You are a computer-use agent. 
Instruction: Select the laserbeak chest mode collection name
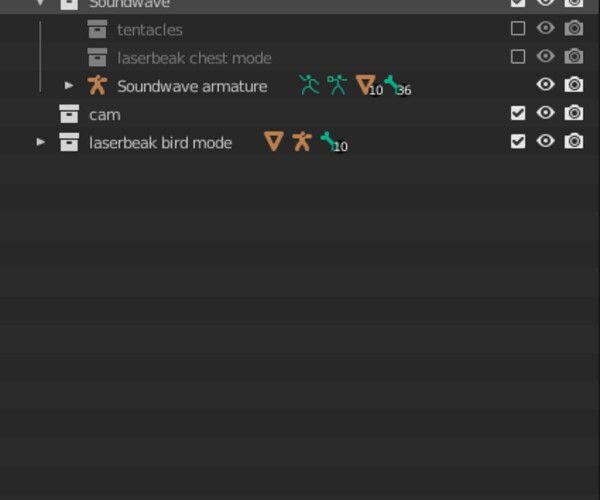(x=194, y=58)
